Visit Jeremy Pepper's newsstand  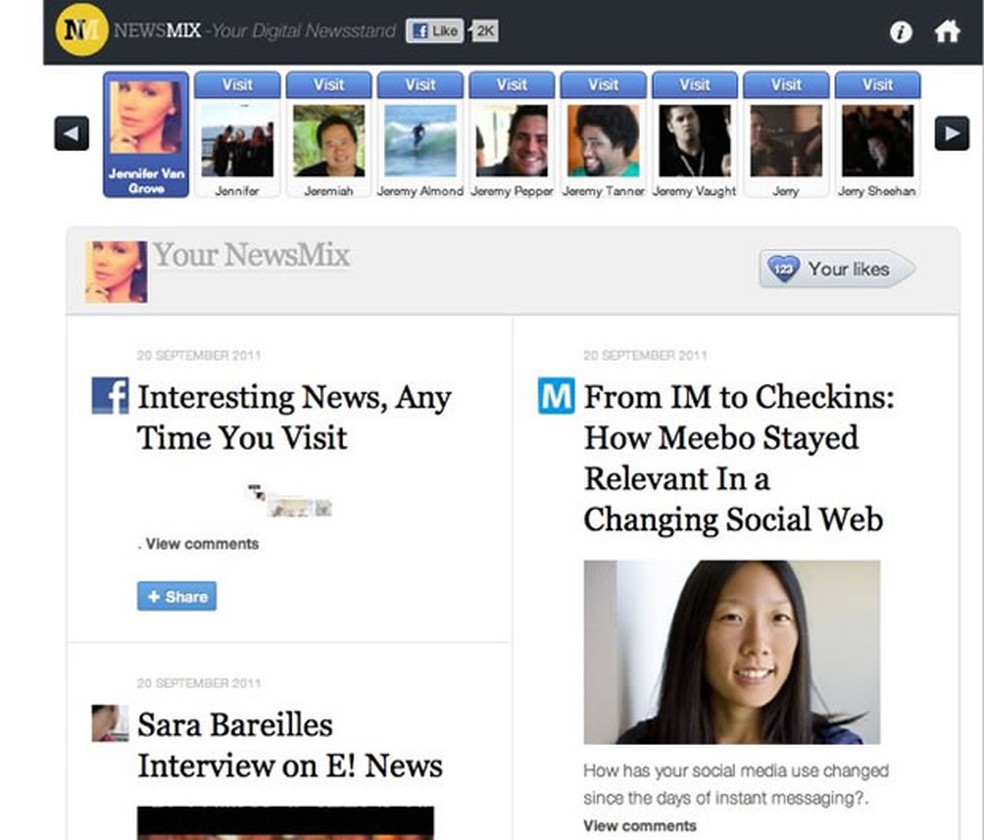(x=511, y=85)
